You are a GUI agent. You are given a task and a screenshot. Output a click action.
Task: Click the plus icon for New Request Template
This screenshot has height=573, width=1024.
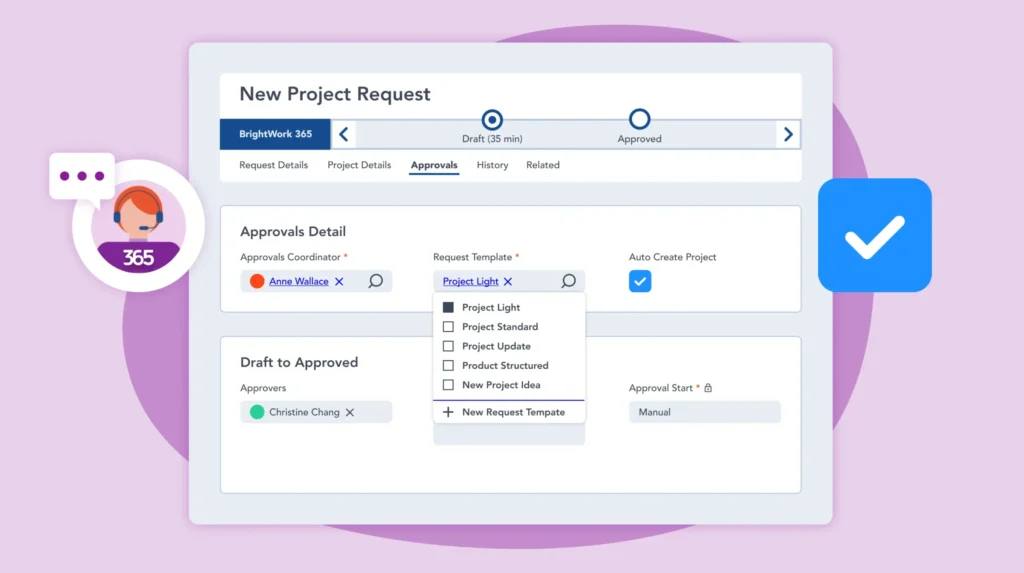(448, 412)
